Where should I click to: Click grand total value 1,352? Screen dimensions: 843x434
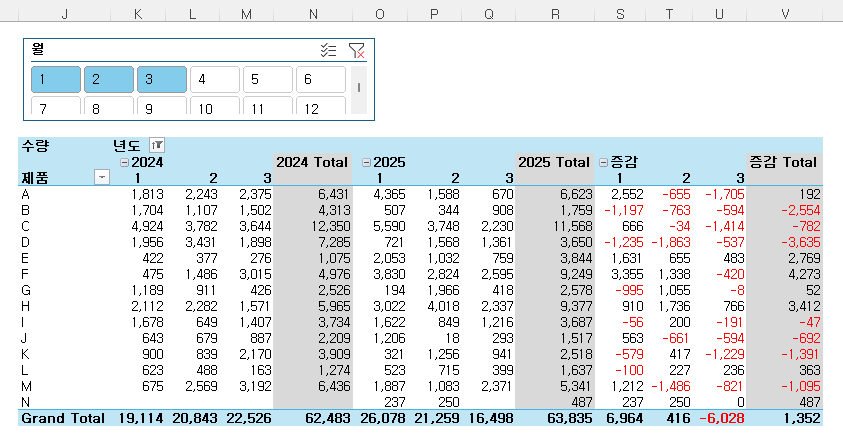pos(801,418)
